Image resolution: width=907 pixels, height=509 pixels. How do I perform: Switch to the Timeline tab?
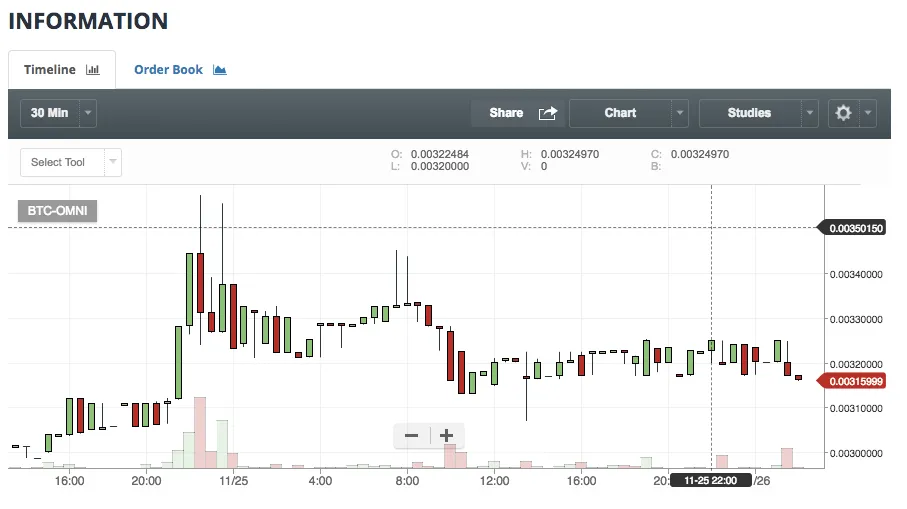61,69
